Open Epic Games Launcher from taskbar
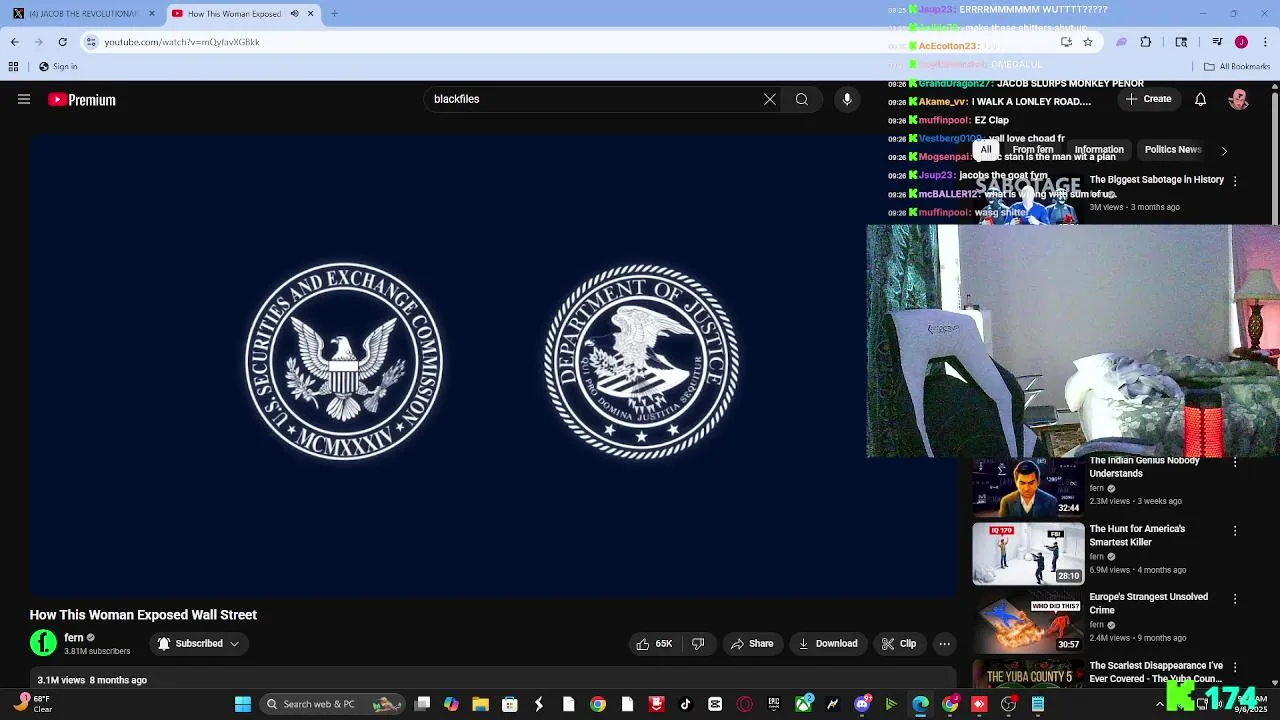 click(x=774, y=704)
